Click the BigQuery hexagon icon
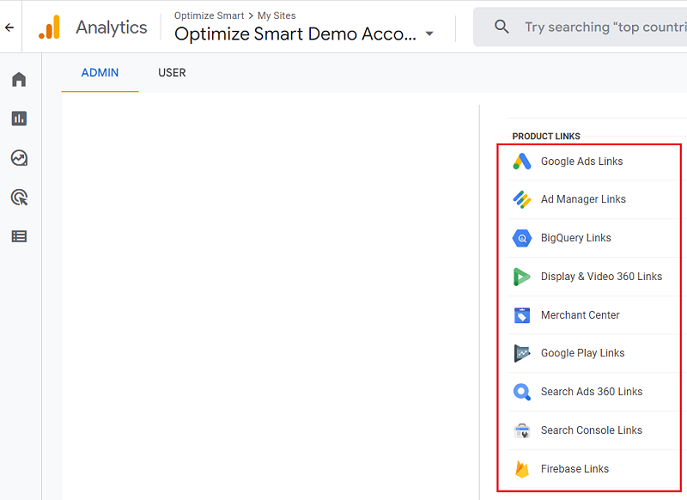This screenshot has height=500, width=687. [522, 238]
